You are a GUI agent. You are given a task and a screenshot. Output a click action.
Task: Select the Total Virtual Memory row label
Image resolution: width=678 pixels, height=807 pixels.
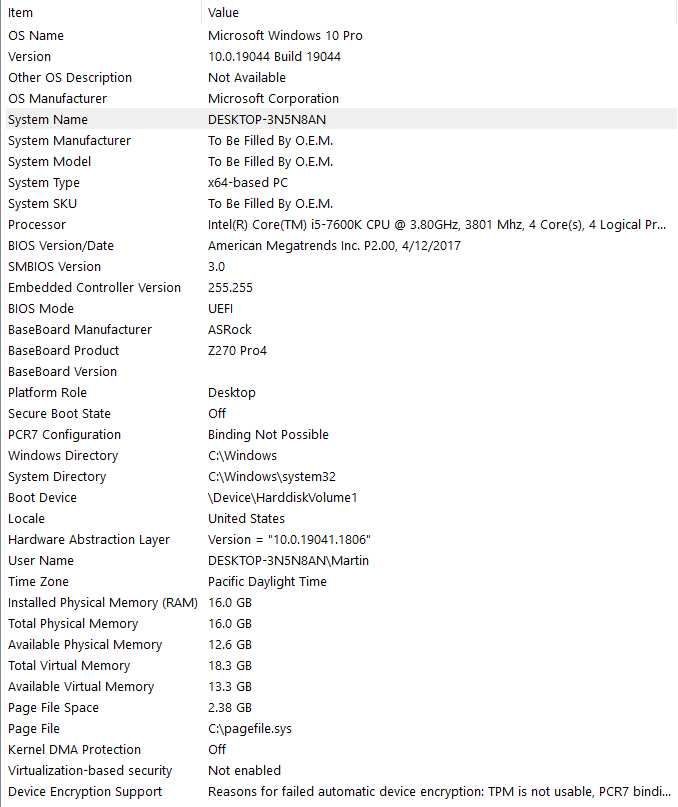pos(69,666)
